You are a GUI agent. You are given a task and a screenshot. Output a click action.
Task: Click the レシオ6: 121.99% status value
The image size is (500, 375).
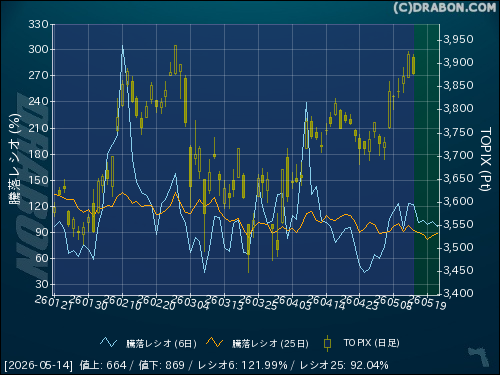[242, 365]
